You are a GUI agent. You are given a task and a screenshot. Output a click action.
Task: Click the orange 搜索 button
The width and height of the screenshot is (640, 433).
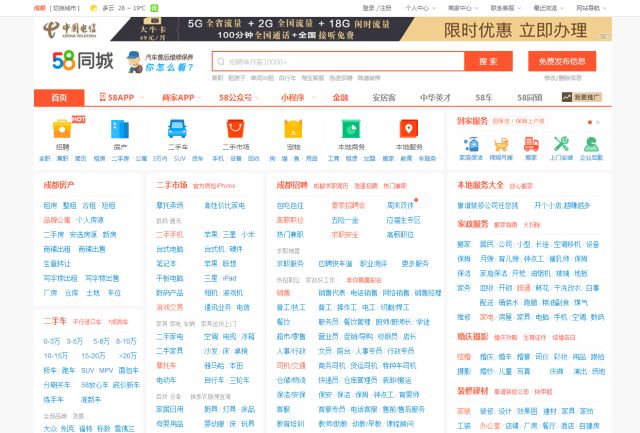click(488, 62)
